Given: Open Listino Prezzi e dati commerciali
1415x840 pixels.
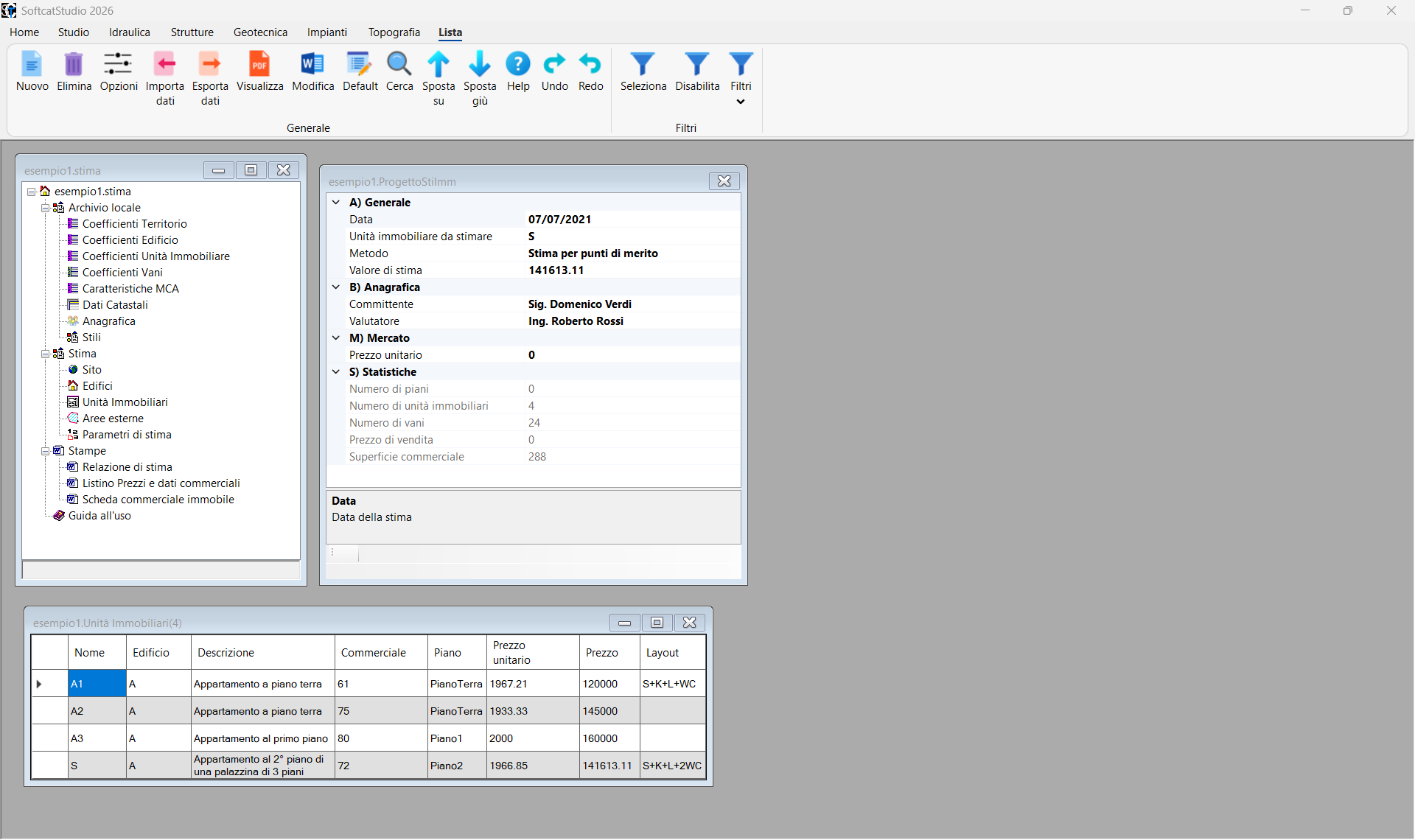Looking at the screenshot, I should [161, 483].
